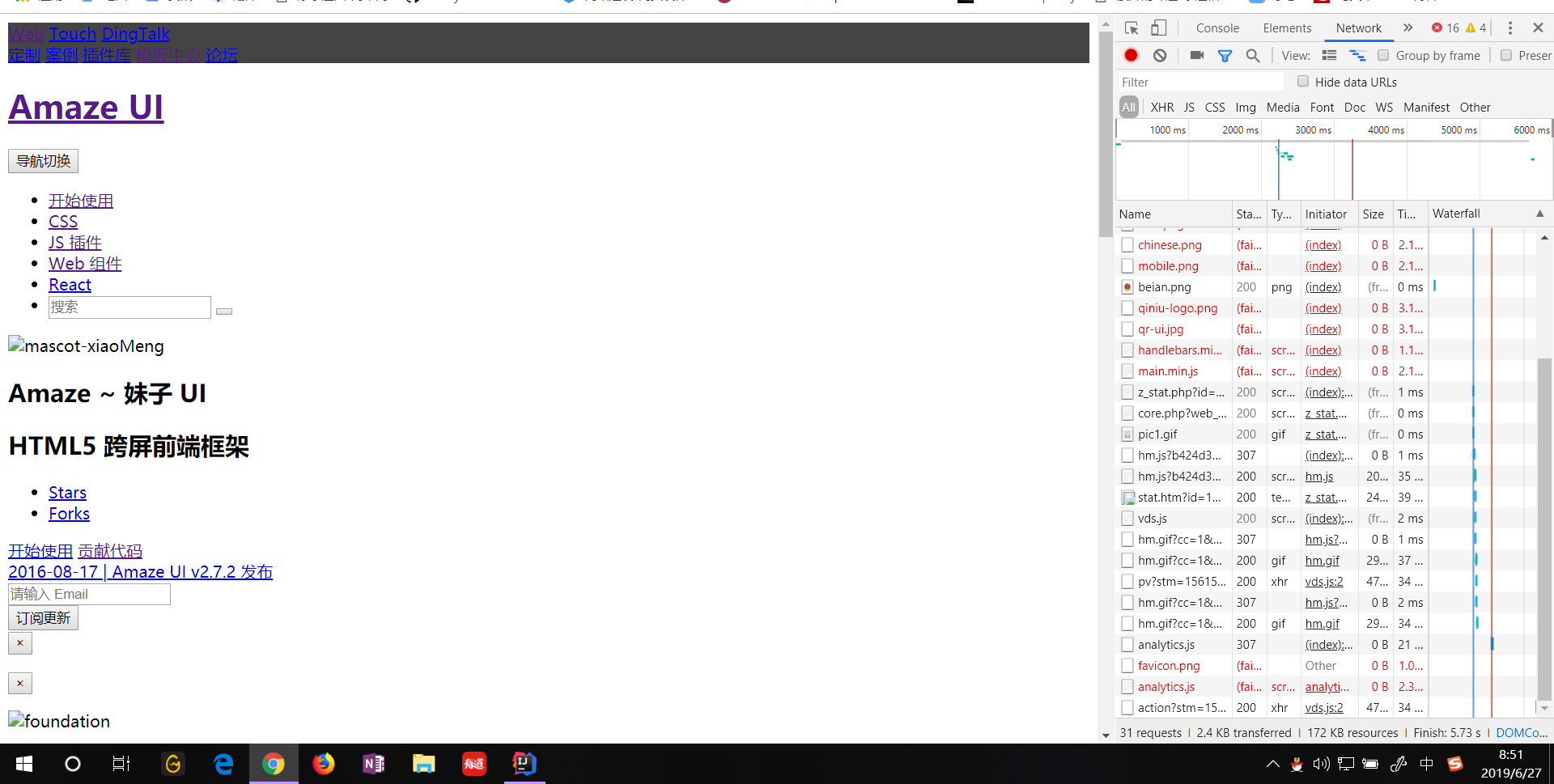Open DevTools customize menu (three dots)
The width and height of the screenshot is (1554, 784).
[x=1510, y=28]
